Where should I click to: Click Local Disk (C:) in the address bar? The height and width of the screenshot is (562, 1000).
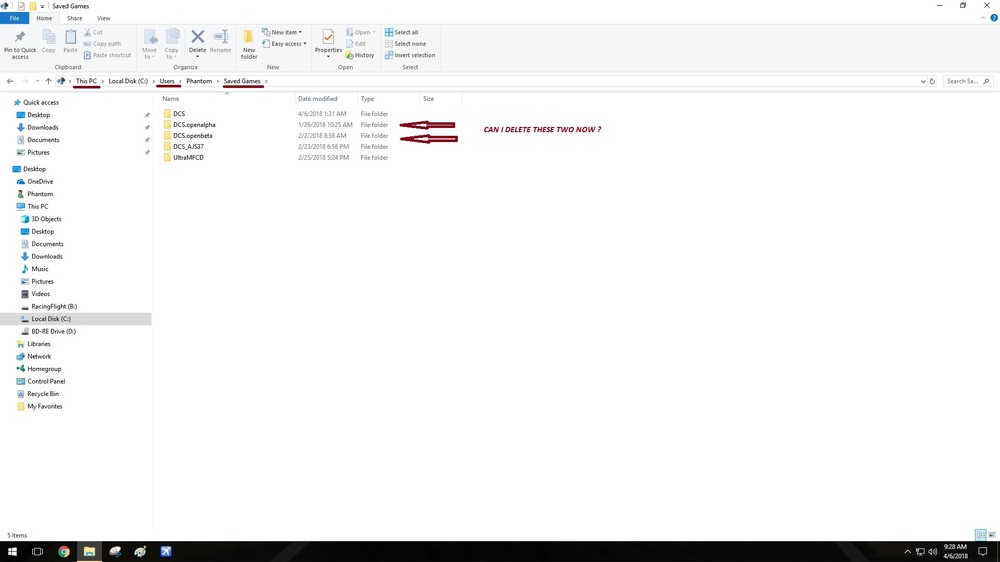pos(128,81)
